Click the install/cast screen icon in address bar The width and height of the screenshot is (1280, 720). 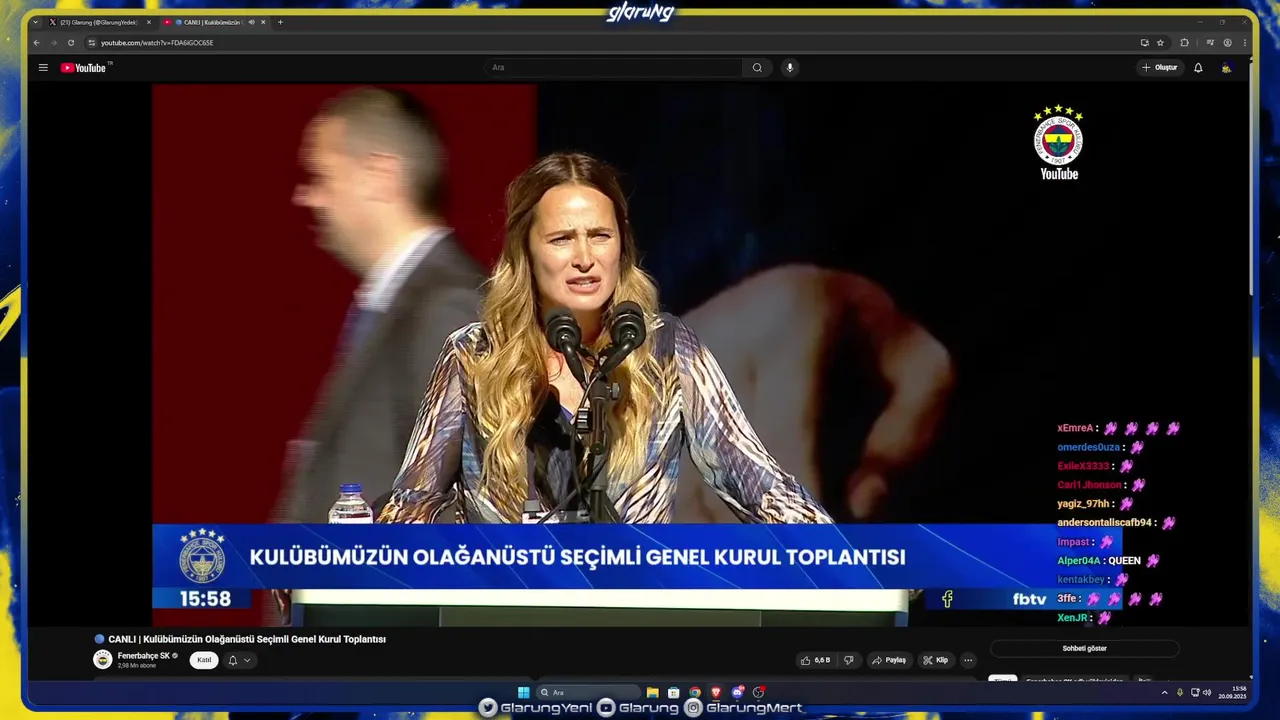point(1144,43)
